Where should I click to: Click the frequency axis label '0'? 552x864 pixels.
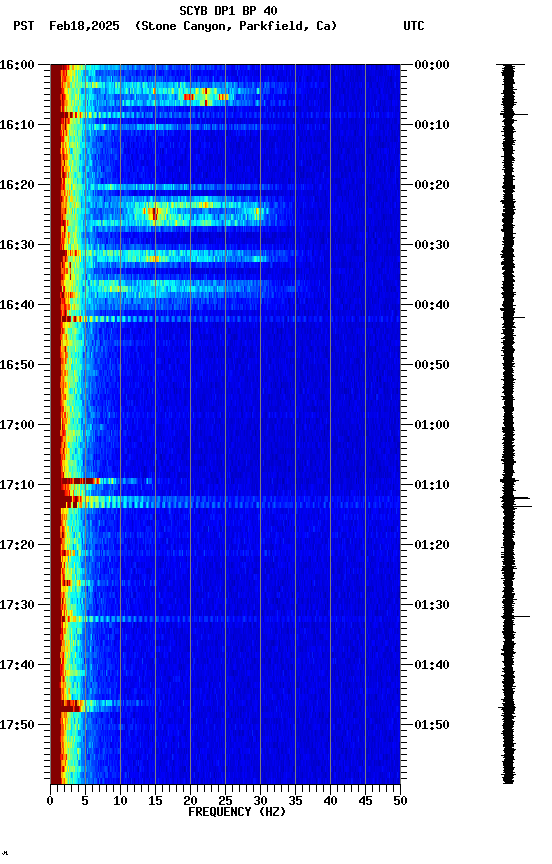pos(50,801)
